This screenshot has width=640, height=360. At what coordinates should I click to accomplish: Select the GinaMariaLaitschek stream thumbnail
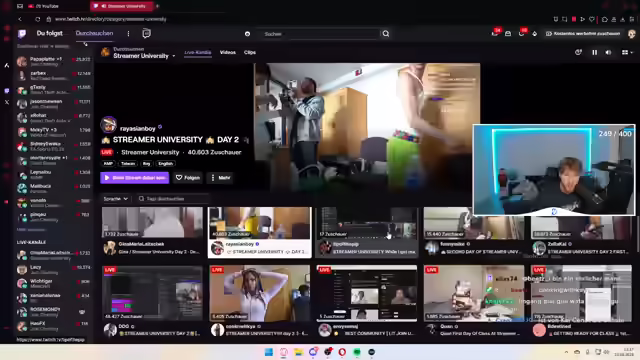coord(152,222)
